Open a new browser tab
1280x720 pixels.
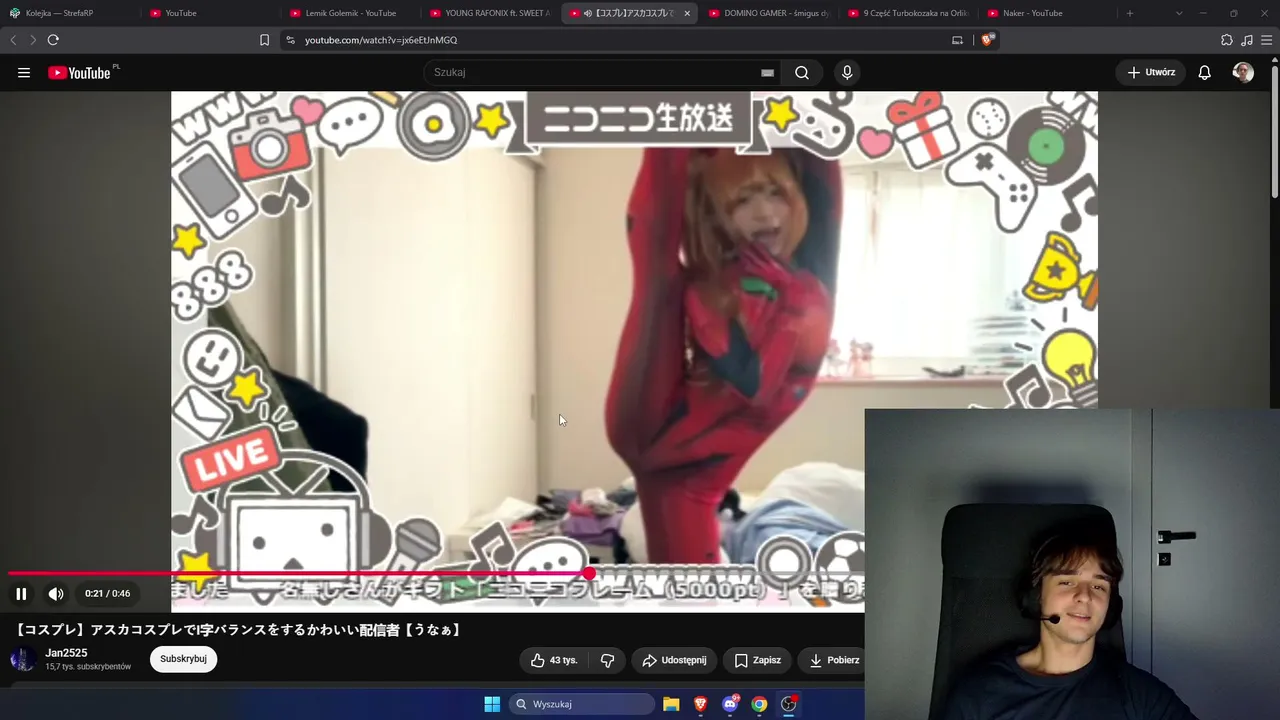[1130, 13]
